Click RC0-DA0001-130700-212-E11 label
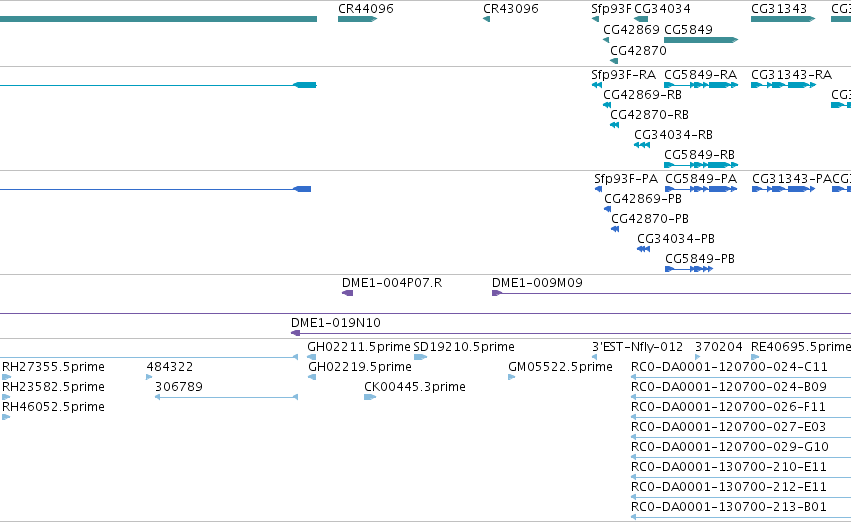The width and height of the screenshot is (851, 522). click(728, 487)
